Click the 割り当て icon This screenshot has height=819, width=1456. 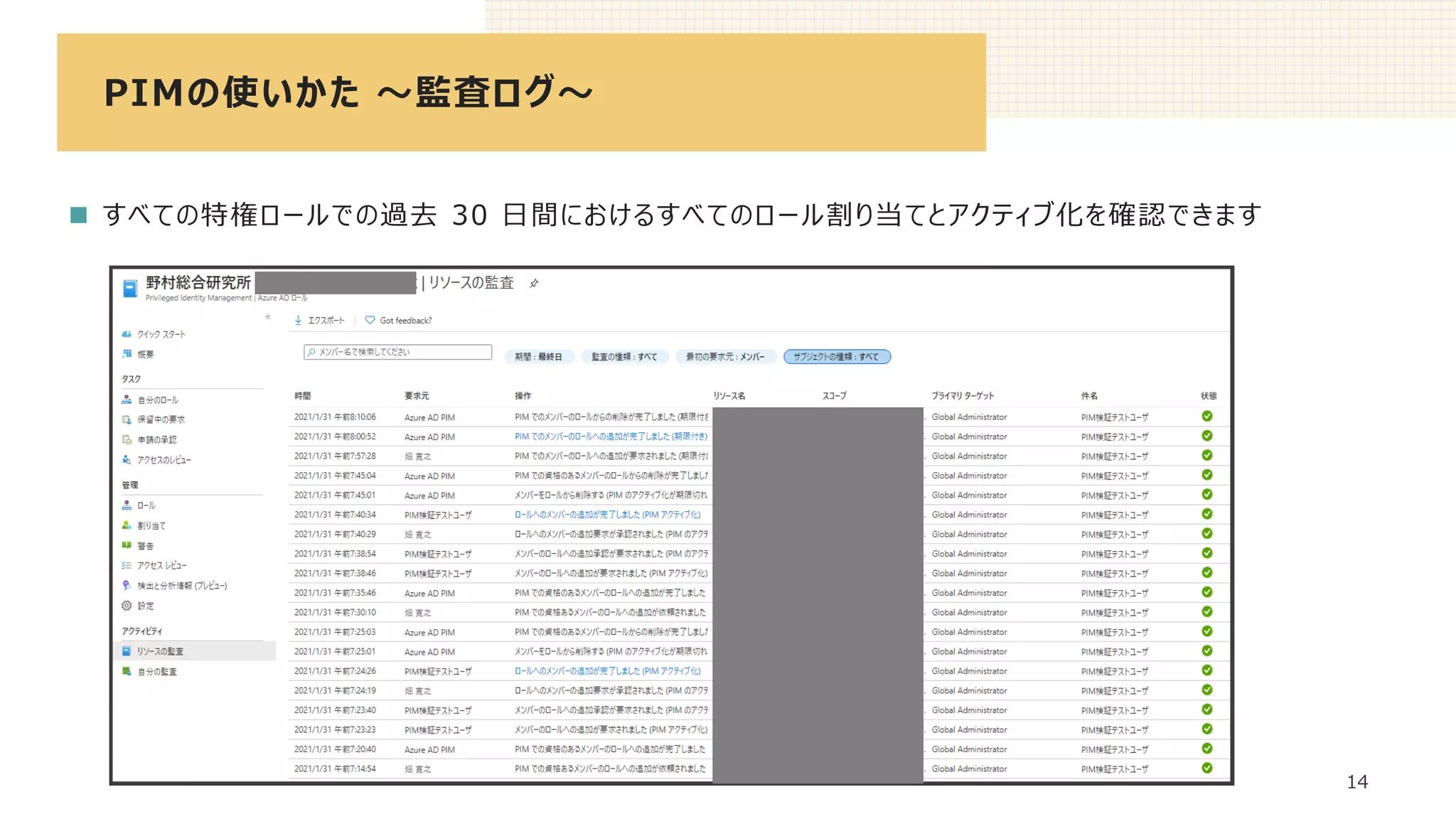[127, 525]
